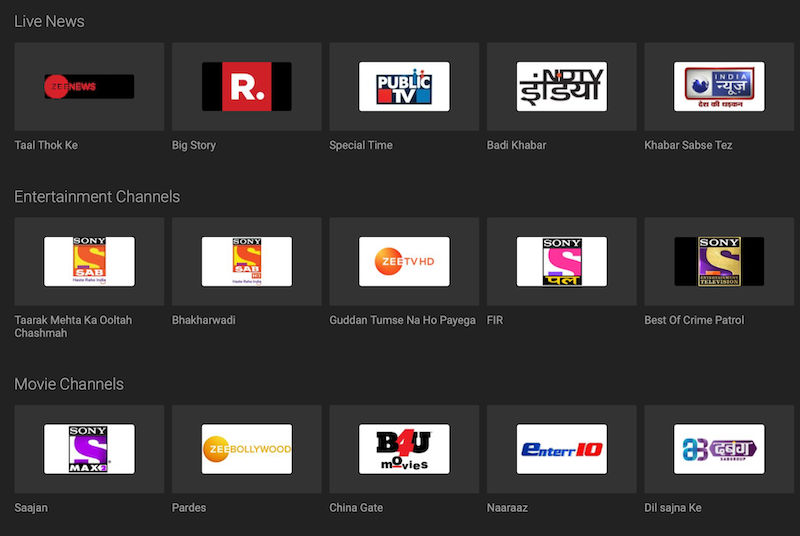The width and height of the screenshot is (800, 536).
Task: Click the Bhakharwadi show title
Action: point(204,320)
